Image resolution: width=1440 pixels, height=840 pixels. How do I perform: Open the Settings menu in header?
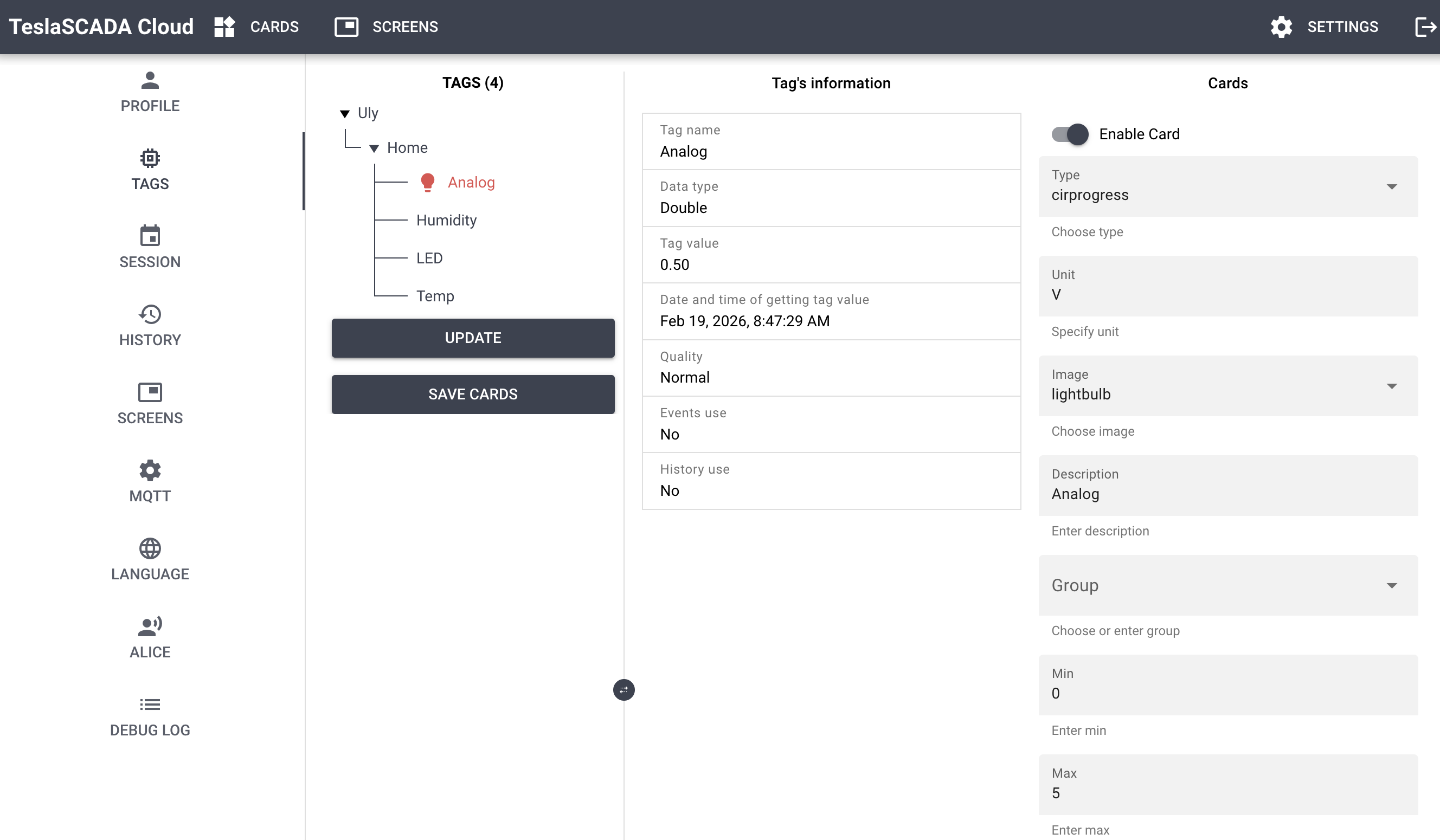[x=1324, y=27]
